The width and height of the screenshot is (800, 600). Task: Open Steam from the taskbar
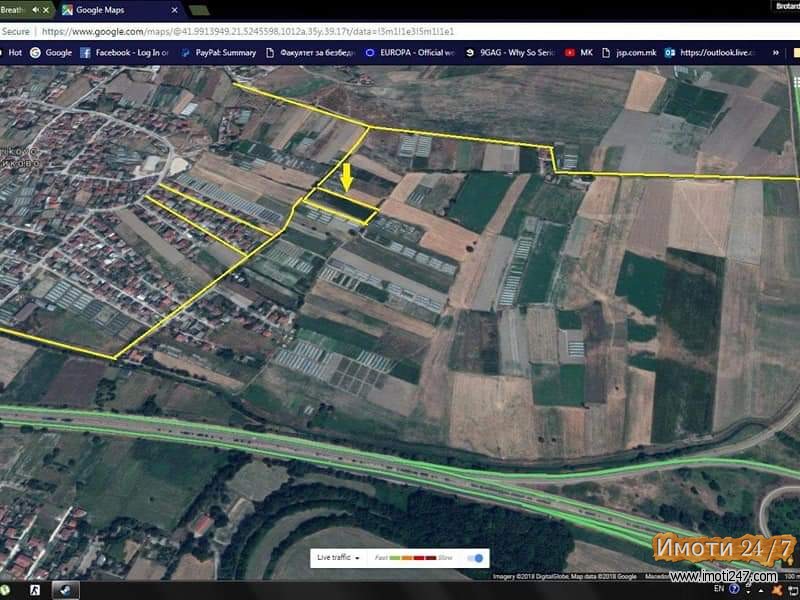point(65,590)
